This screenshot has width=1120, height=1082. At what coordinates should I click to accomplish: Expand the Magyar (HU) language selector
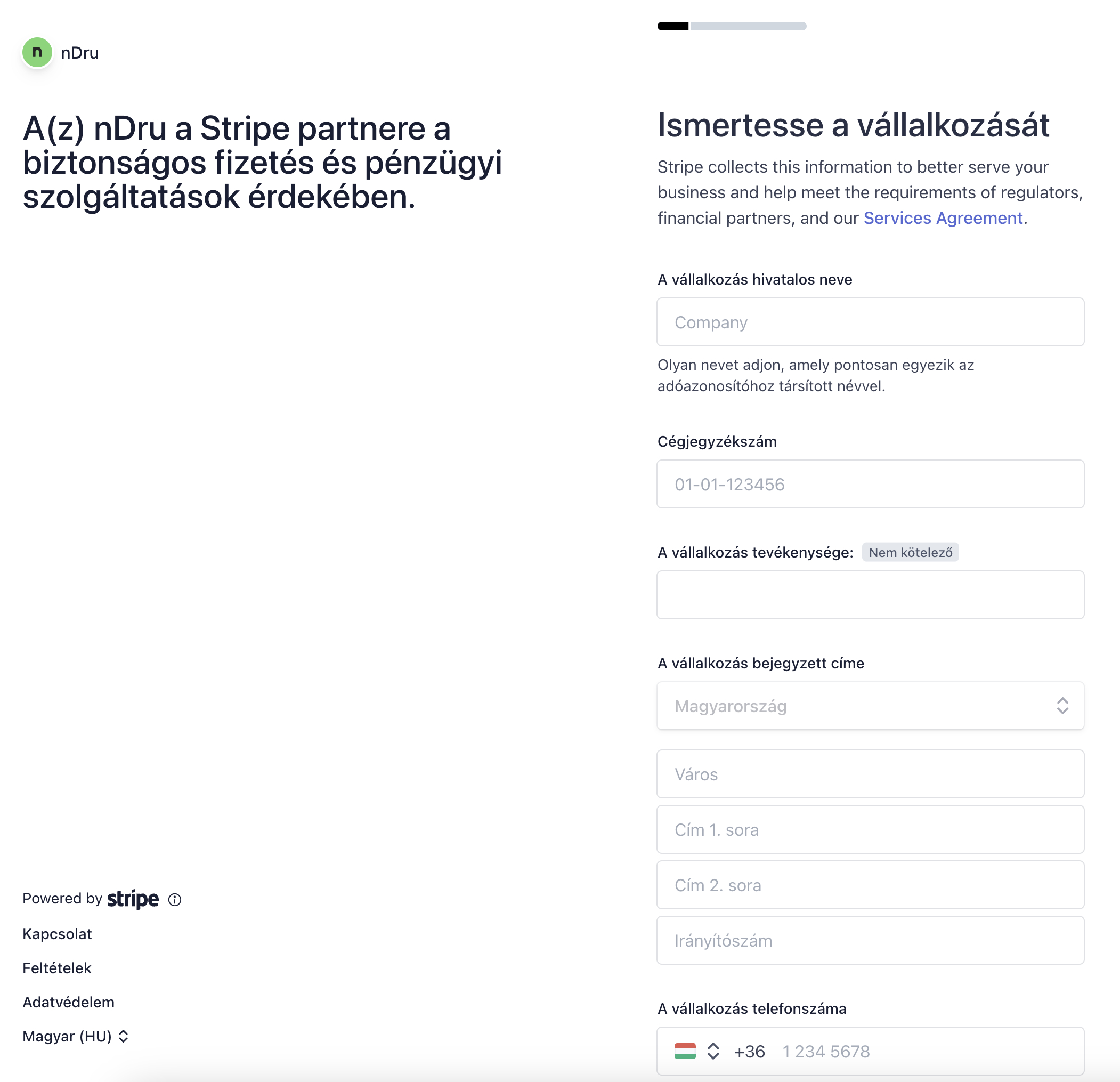[76, 1036]
